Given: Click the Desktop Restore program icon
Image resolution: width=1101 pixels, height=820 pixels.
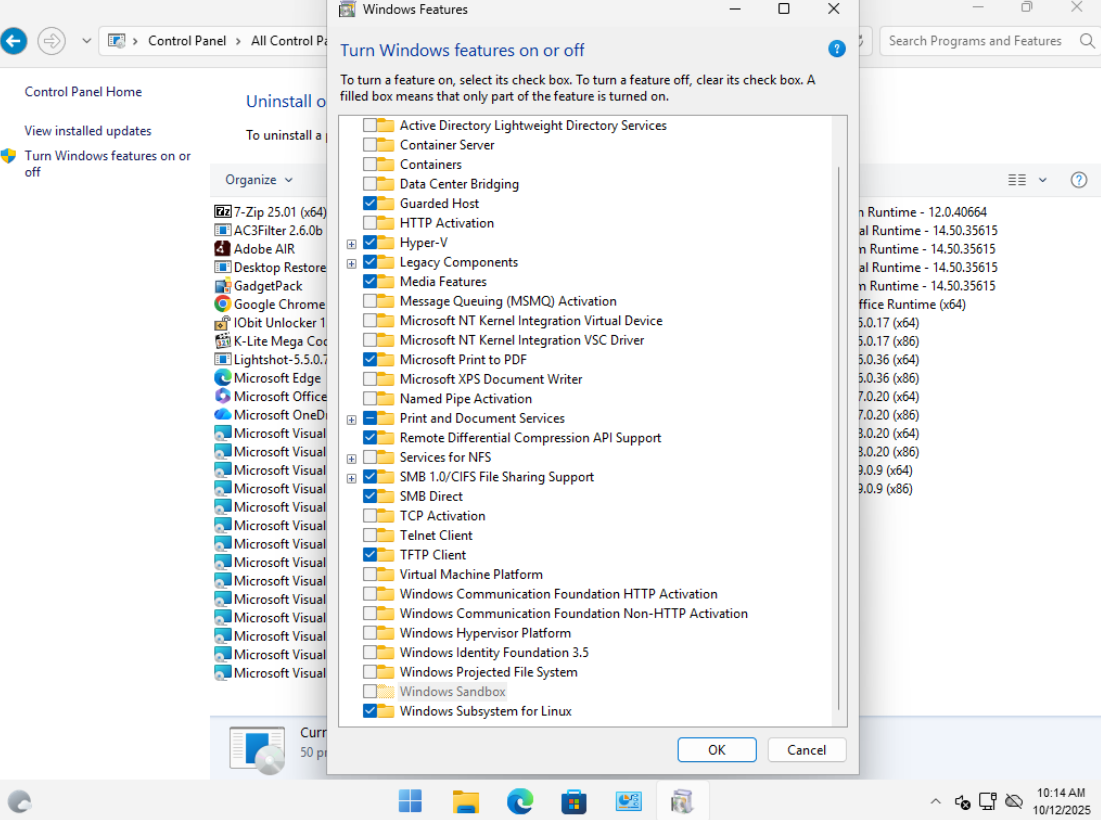Looking at the screenshot, I should click(x=223, y=267).
